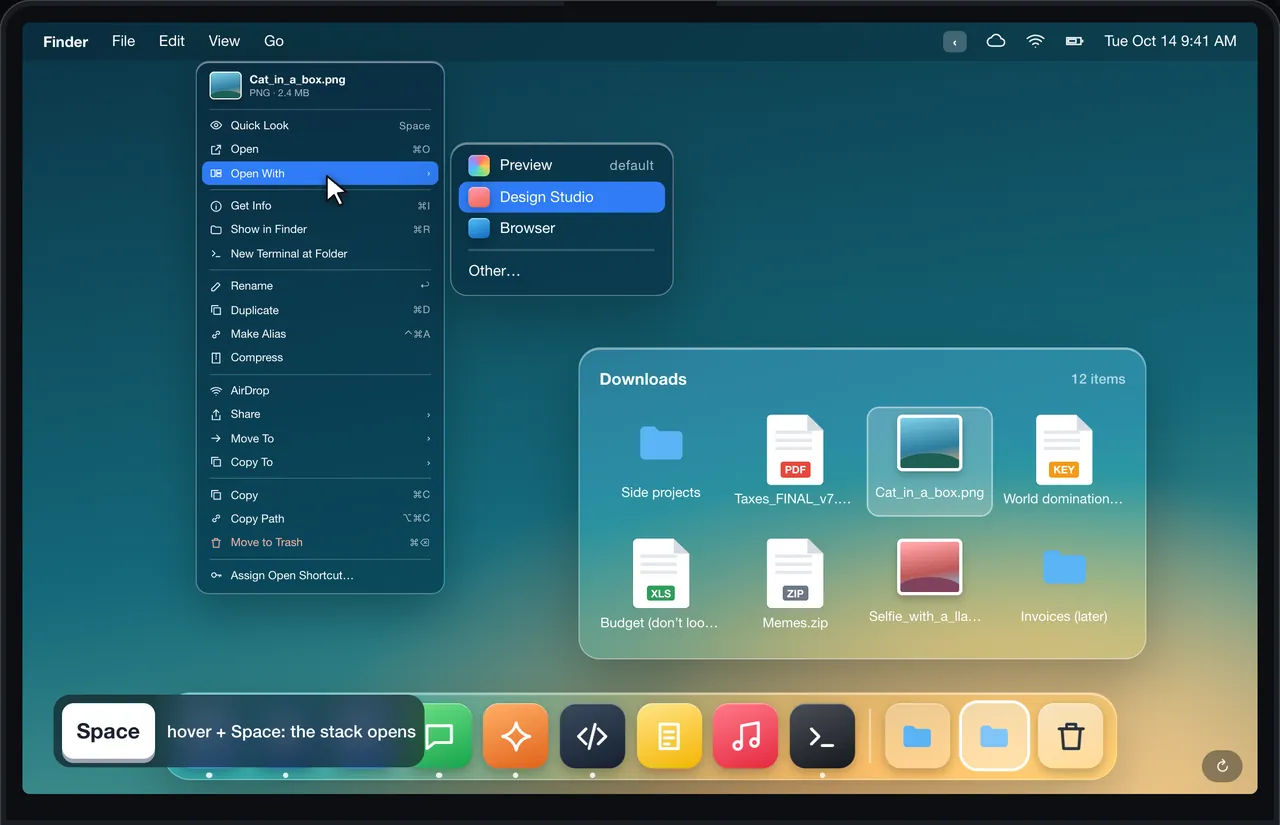
Task: Click the outlined folder stack in the dock
Action: pyautogui.click(x=994, y=737)
